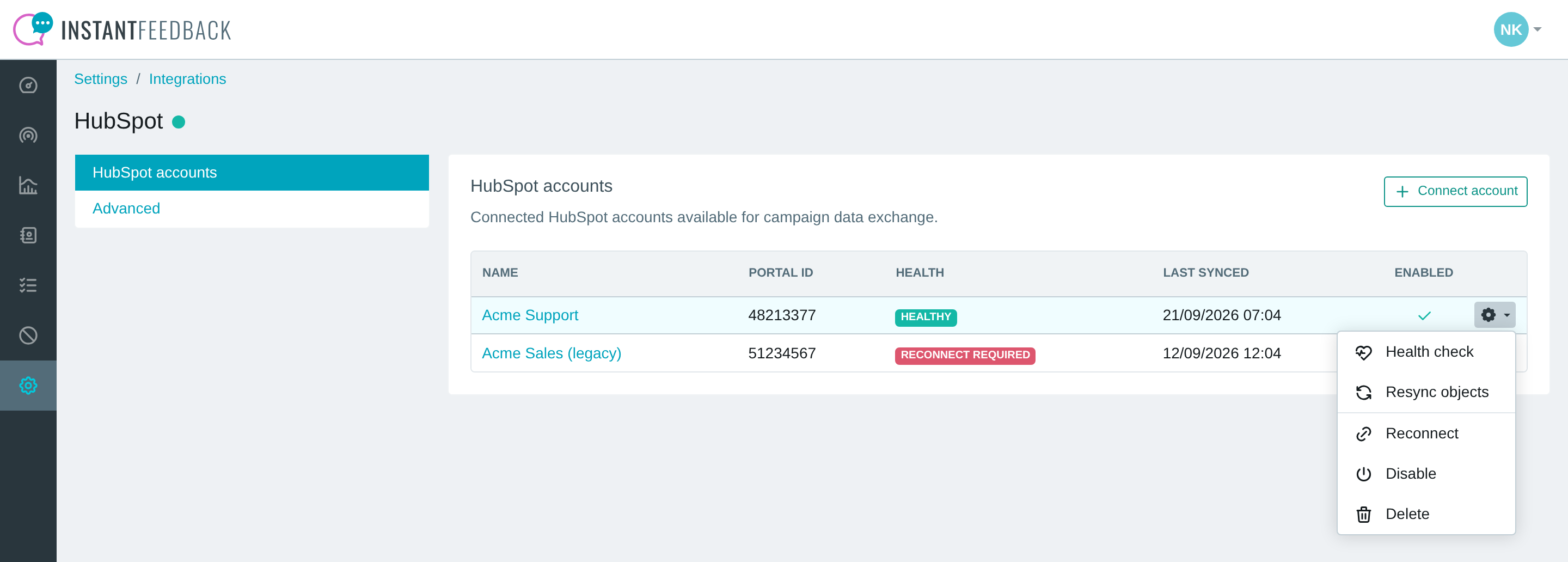Expand the user menu arrow beside NK
Image resolution: width=1568 pixels, height=562 pixels.
click(x=1538, y=29)
